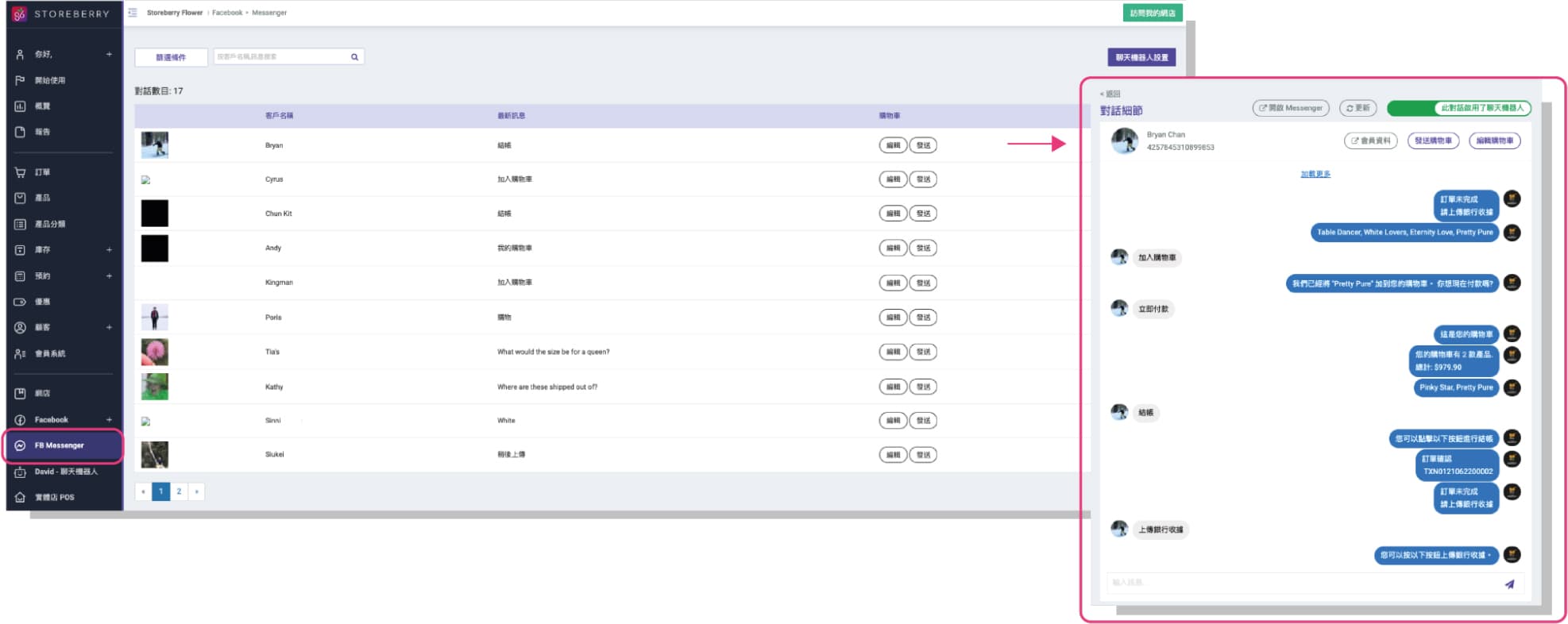Click the 上傳銀行收據 quick-reply bubble
Screen dimensions: 1568x624
coord(1161,530)
